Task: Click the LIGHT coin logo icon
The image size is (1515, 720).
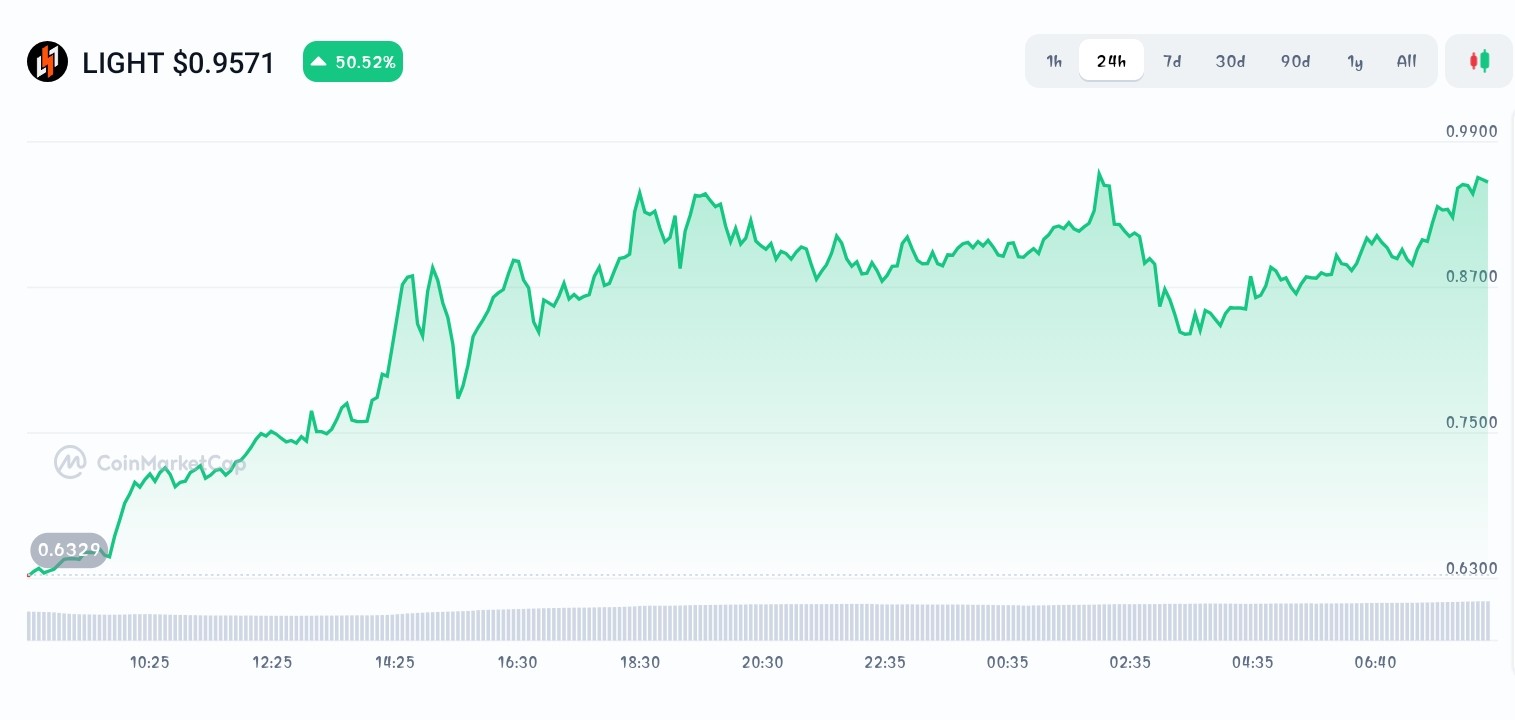Action: tap(48, 62)
